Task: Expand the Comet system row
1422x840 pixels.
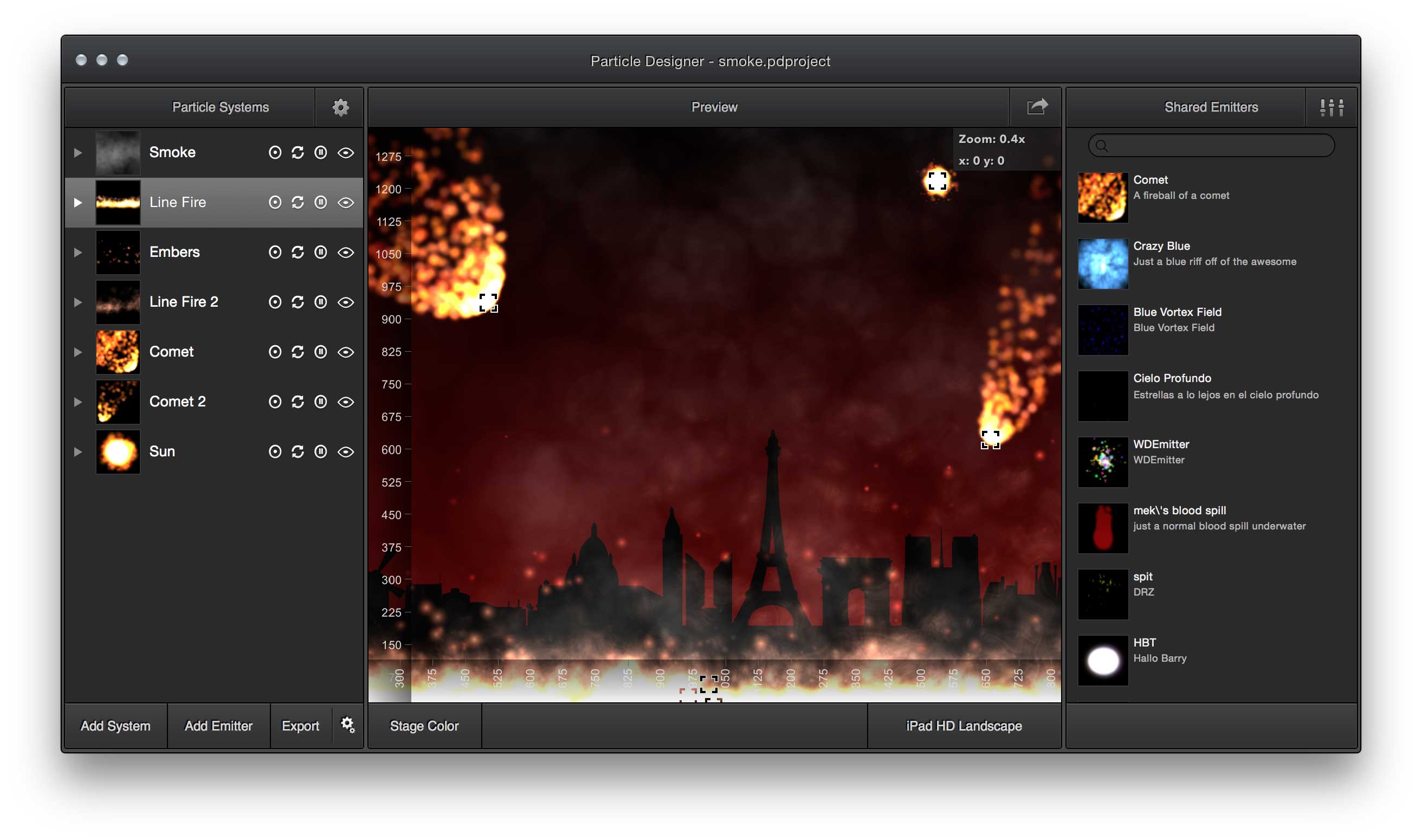Action: click(x=78, y=352)
